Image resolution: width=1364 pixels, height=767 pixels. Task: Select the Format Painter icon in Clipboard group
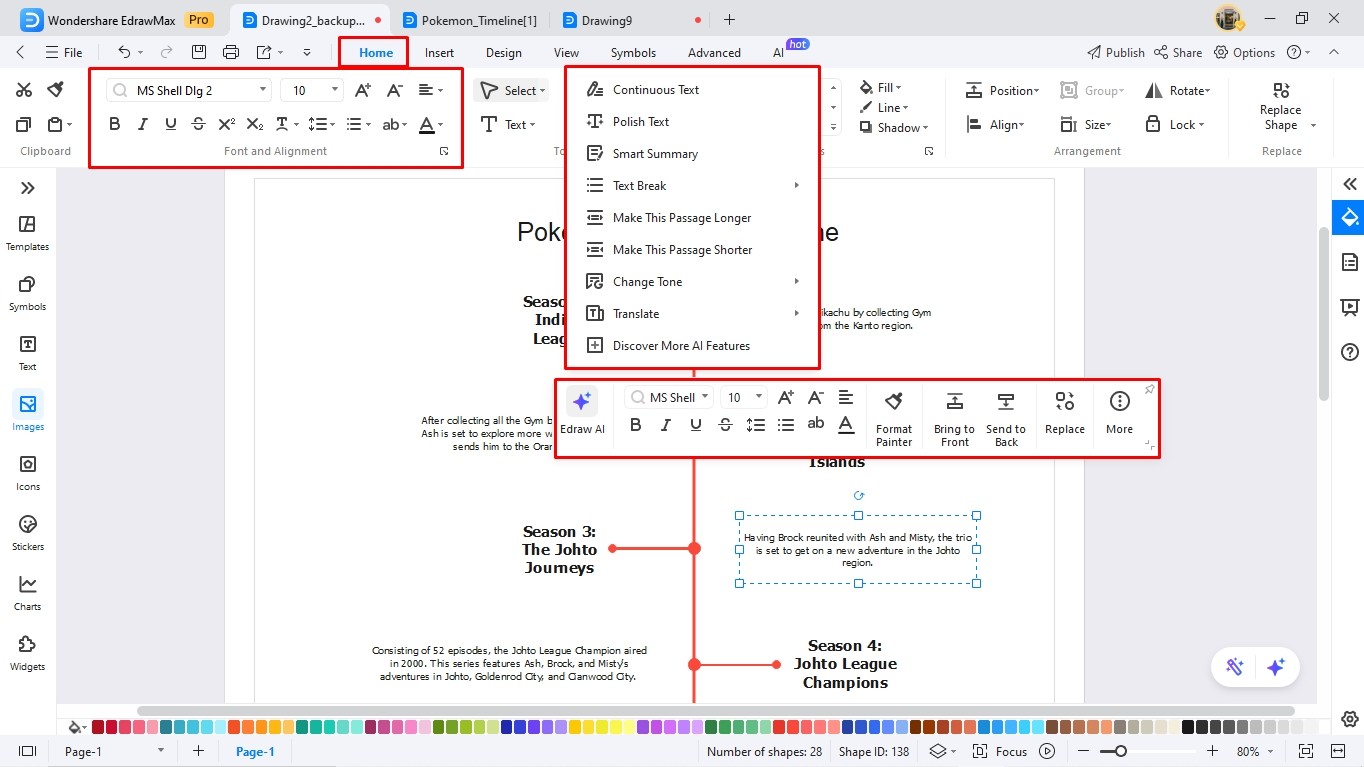[x=56, y=90]
